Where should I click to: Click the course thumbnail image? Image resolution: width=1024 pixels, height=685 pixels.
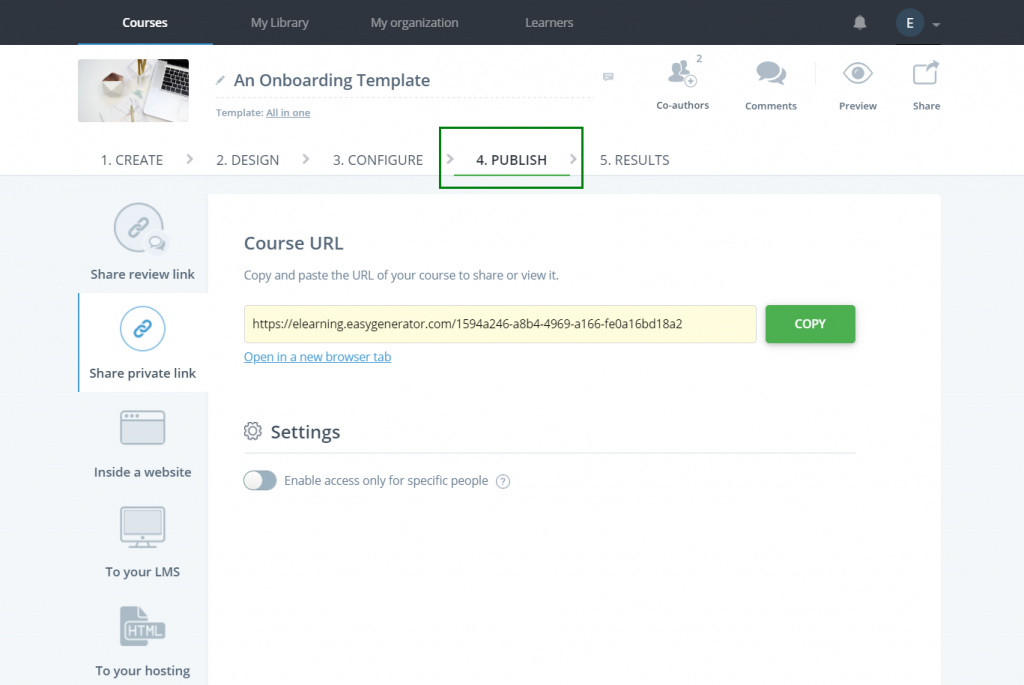coord(134,90)
